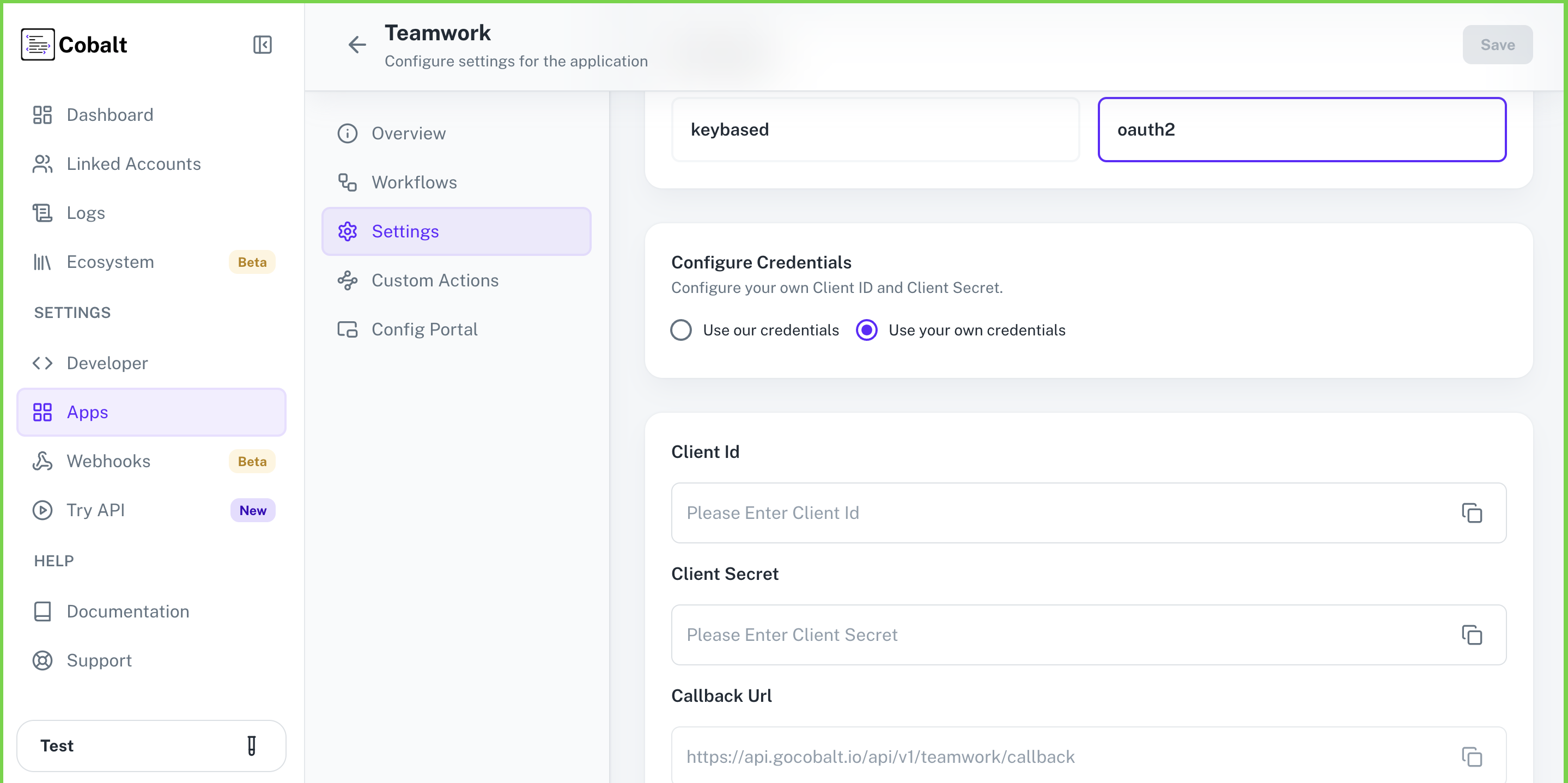The image size is (1568, 783).
Task: Copy the Callback Url value
Action: [1473, 757]
